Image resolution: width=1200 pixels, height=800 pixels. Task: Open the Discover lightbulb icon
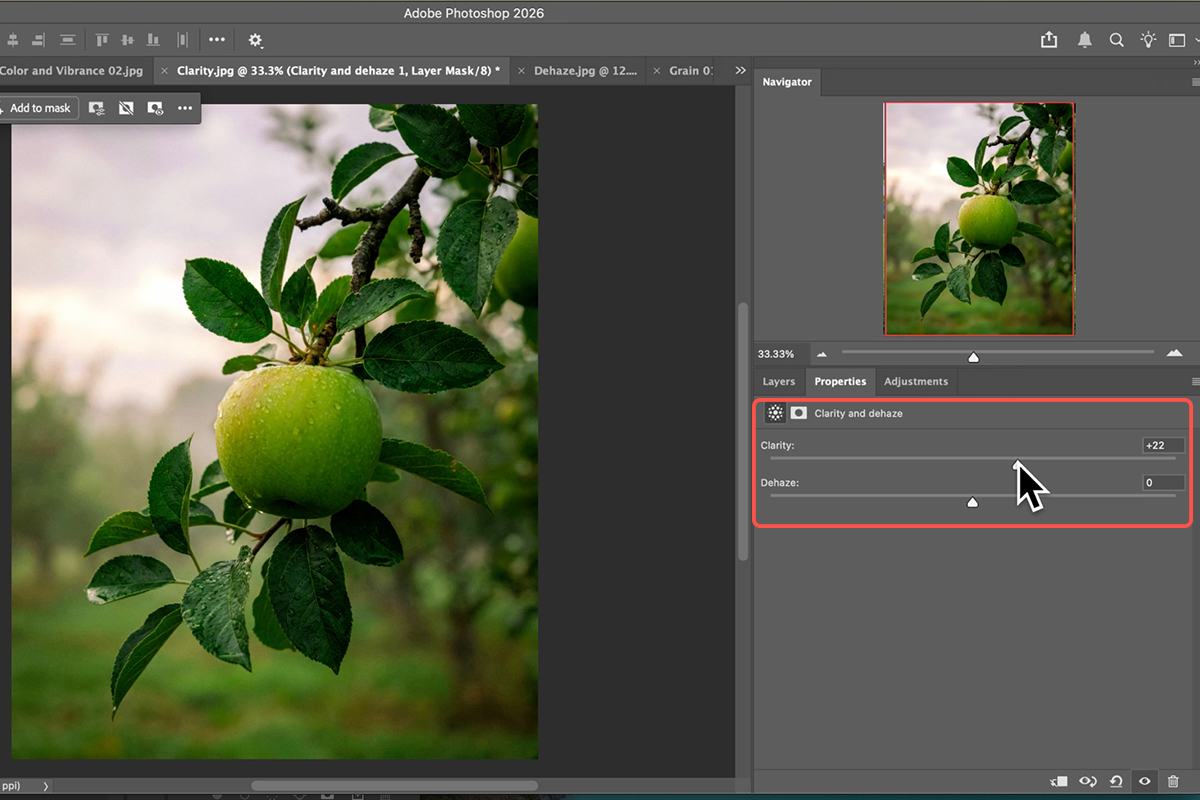pos(1148,40)
